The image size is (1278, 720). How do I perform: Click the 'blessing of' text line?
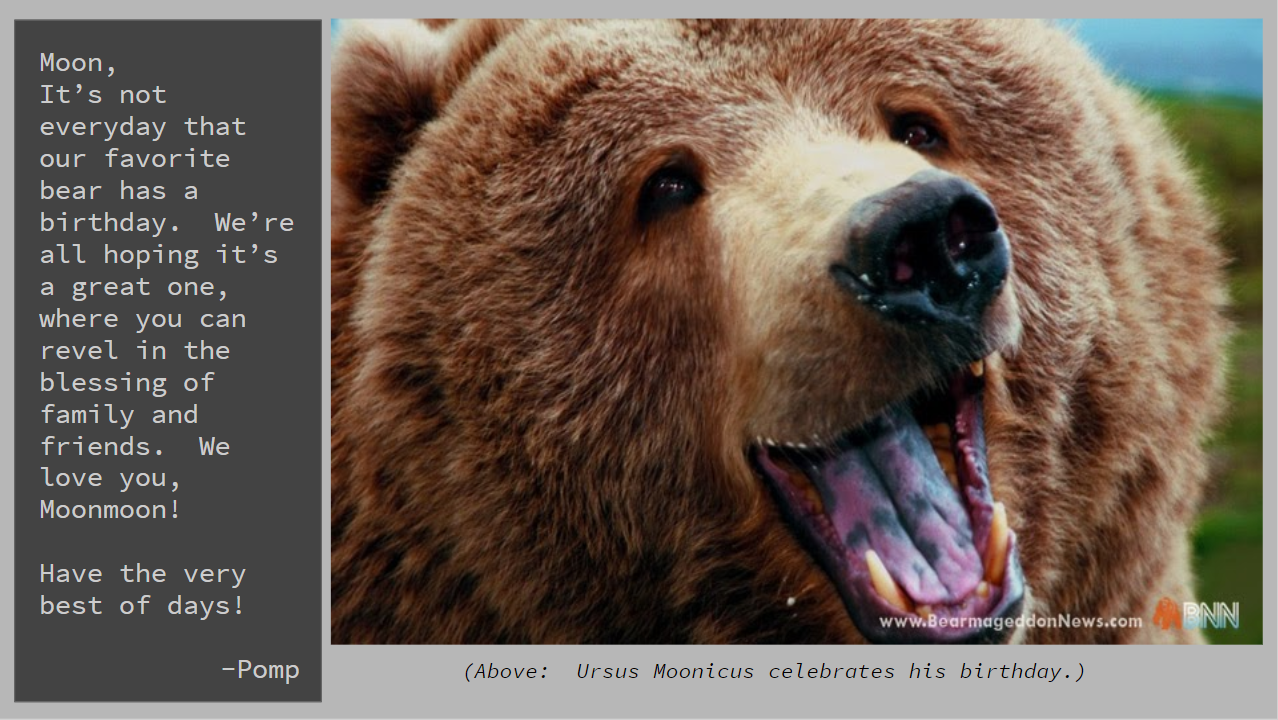127,383
